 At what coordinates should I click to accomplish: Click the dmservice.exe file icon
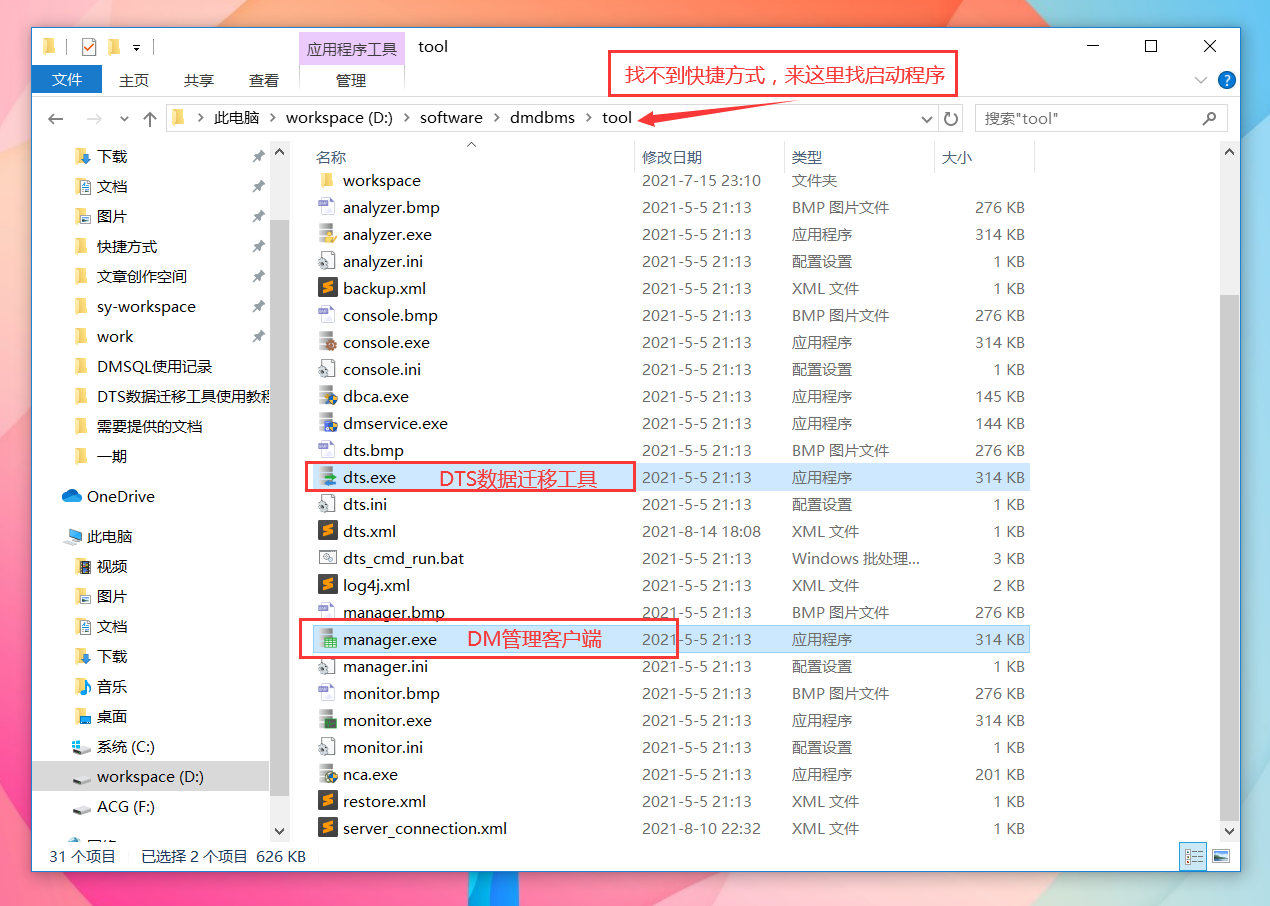(x=327, y=423)
